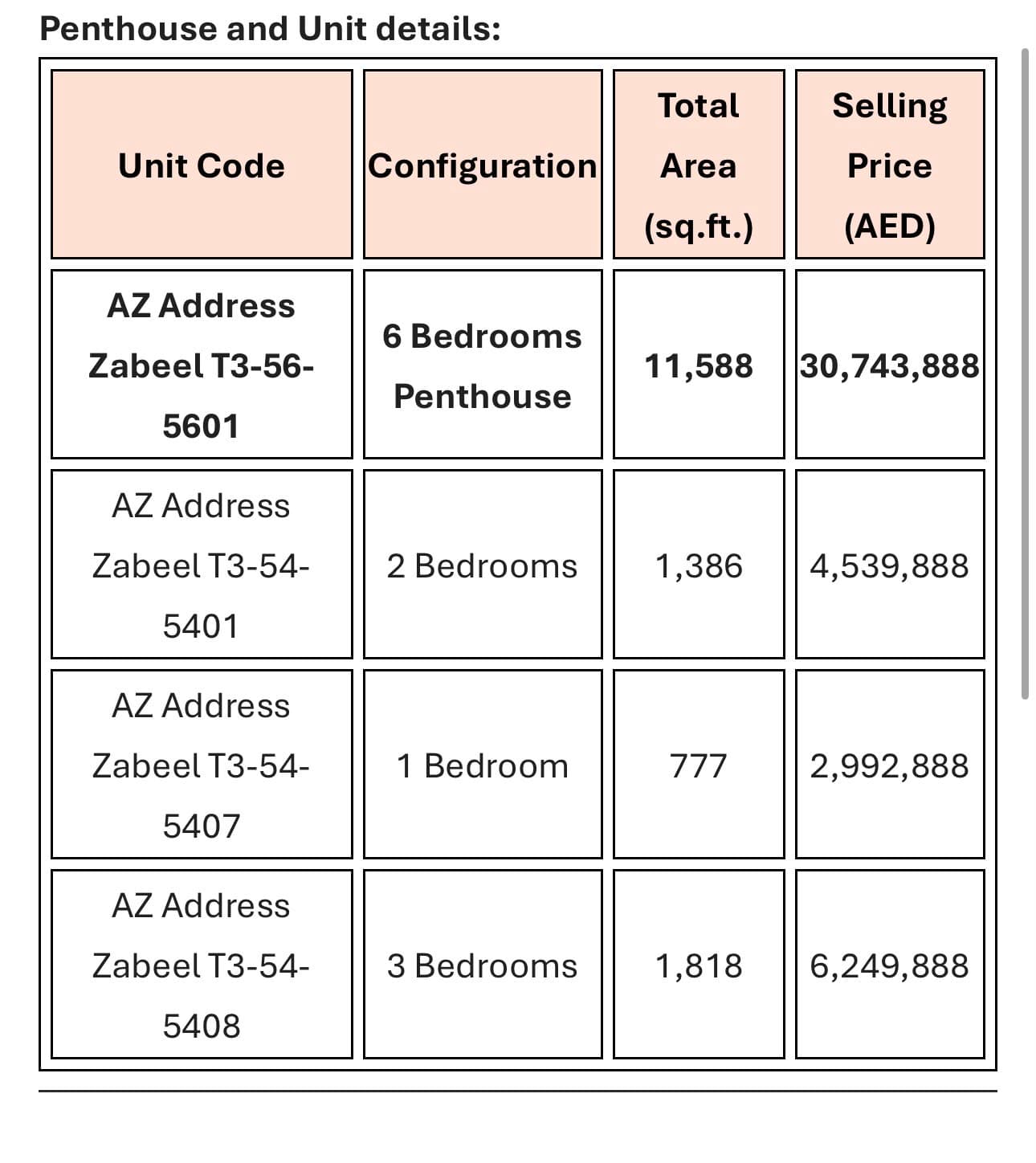Click the 2 Bedrooms configuration cell
Screen dimensions: 1036x1163
click(x=483, y=564)
